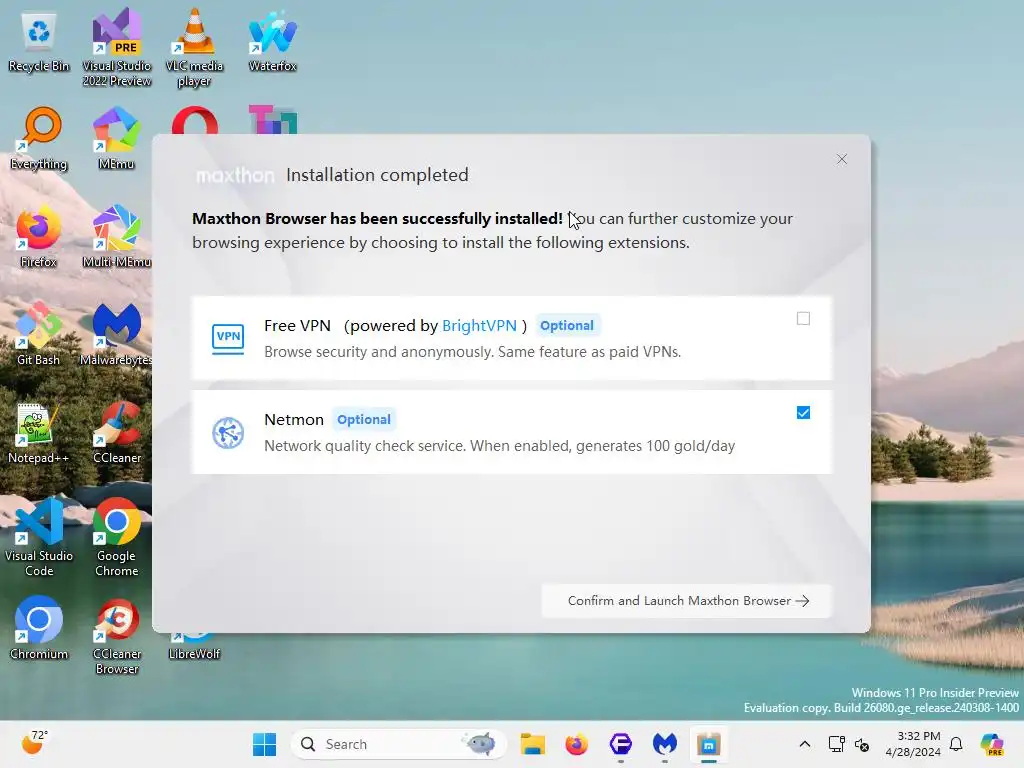Select the Firefox desktop shortcut

click(39, 238)
